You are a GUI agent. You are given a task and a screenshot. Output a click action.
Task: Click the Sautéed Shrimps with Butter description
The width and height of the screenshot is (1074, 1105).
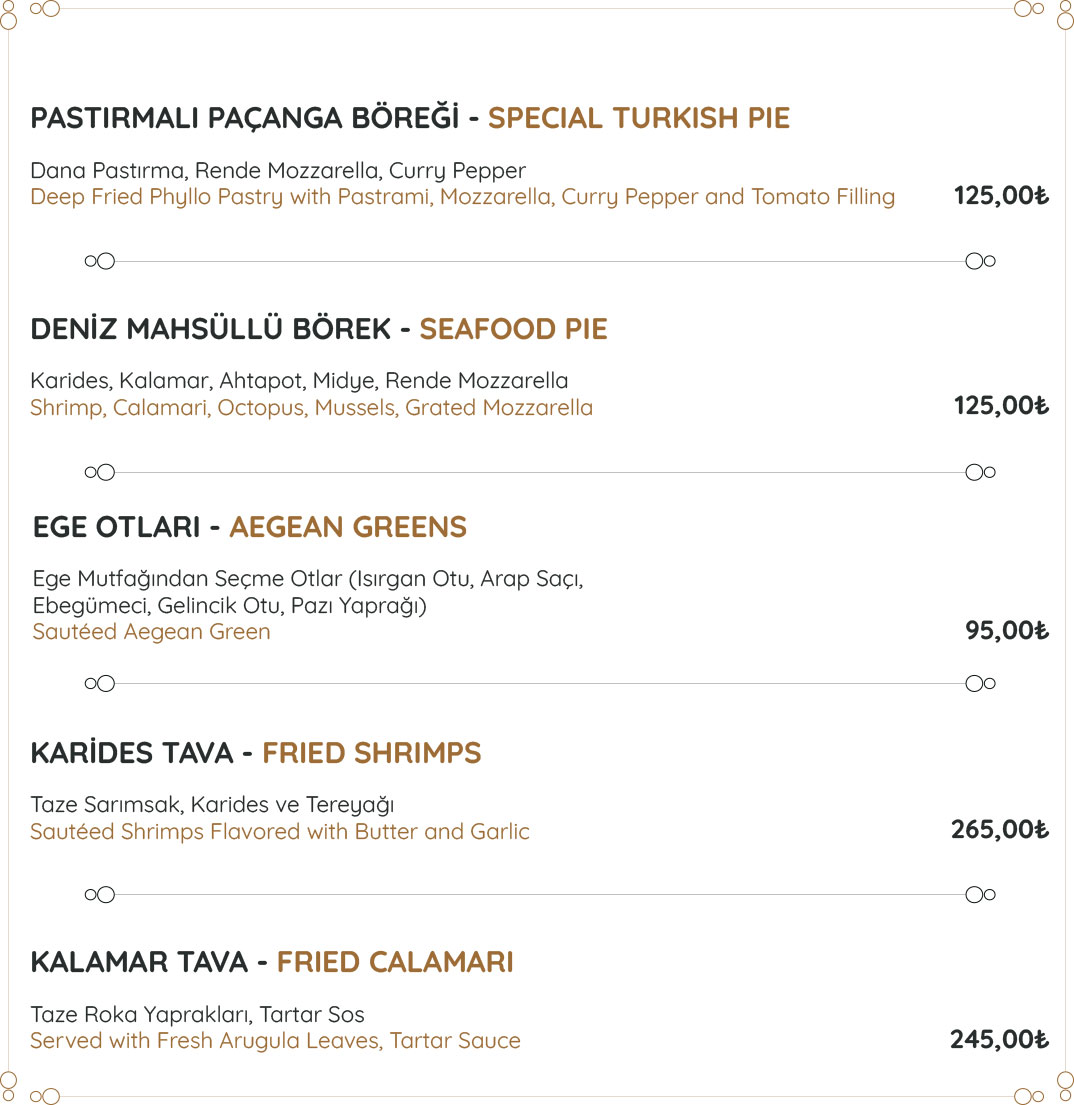click(x=280, y=832)
